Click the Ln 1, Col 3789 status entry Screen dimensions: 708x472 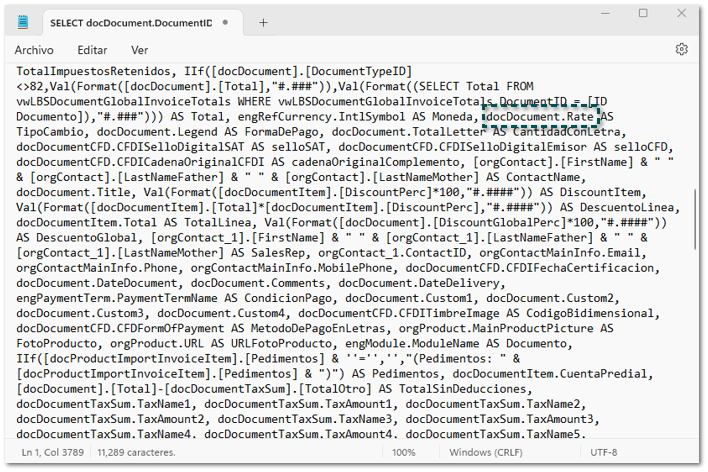point(53,452)
